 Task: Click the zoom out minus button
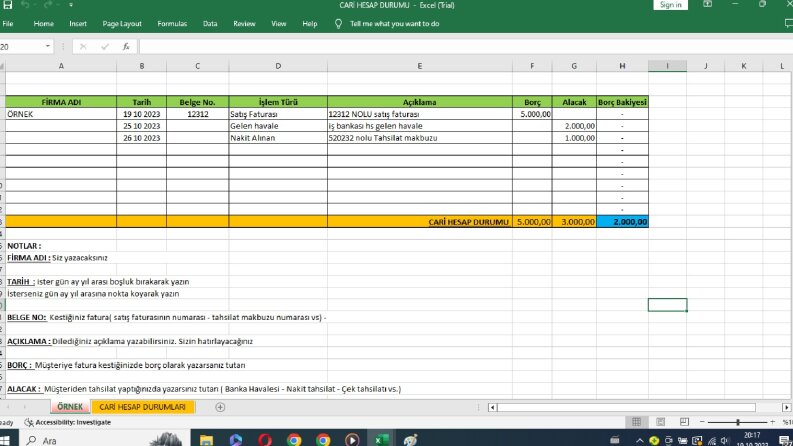click(x=702, y=422)
